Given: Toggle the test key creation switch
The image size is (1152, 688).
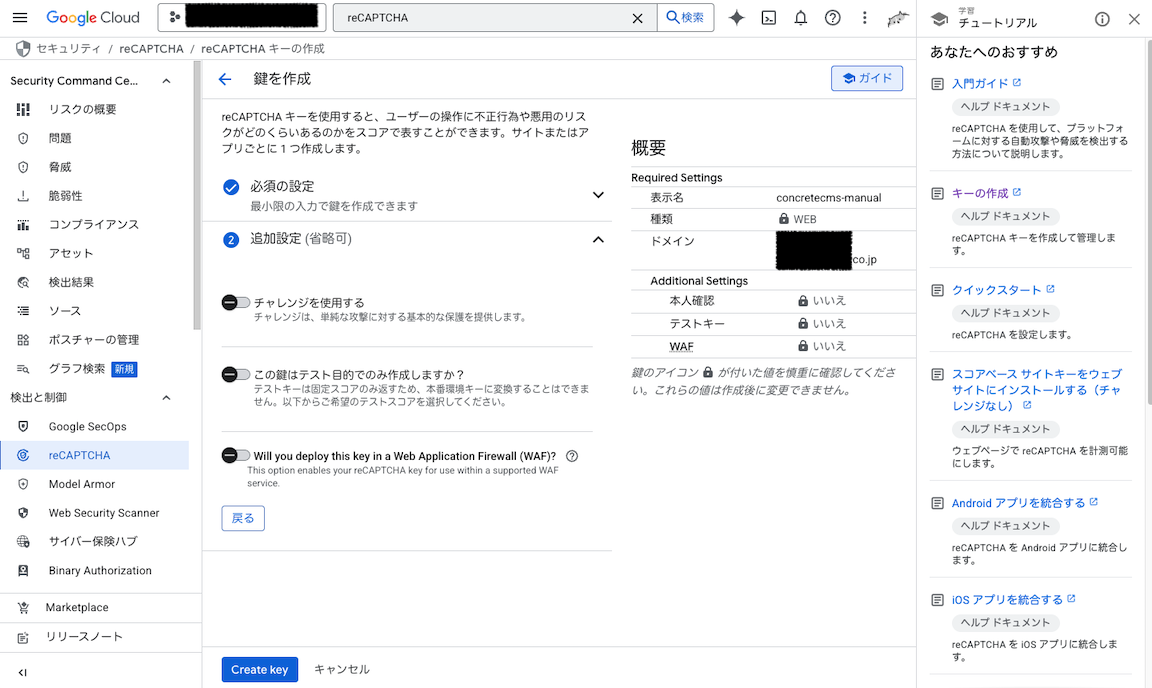Looking at the screenshot, I should [234, 375].
